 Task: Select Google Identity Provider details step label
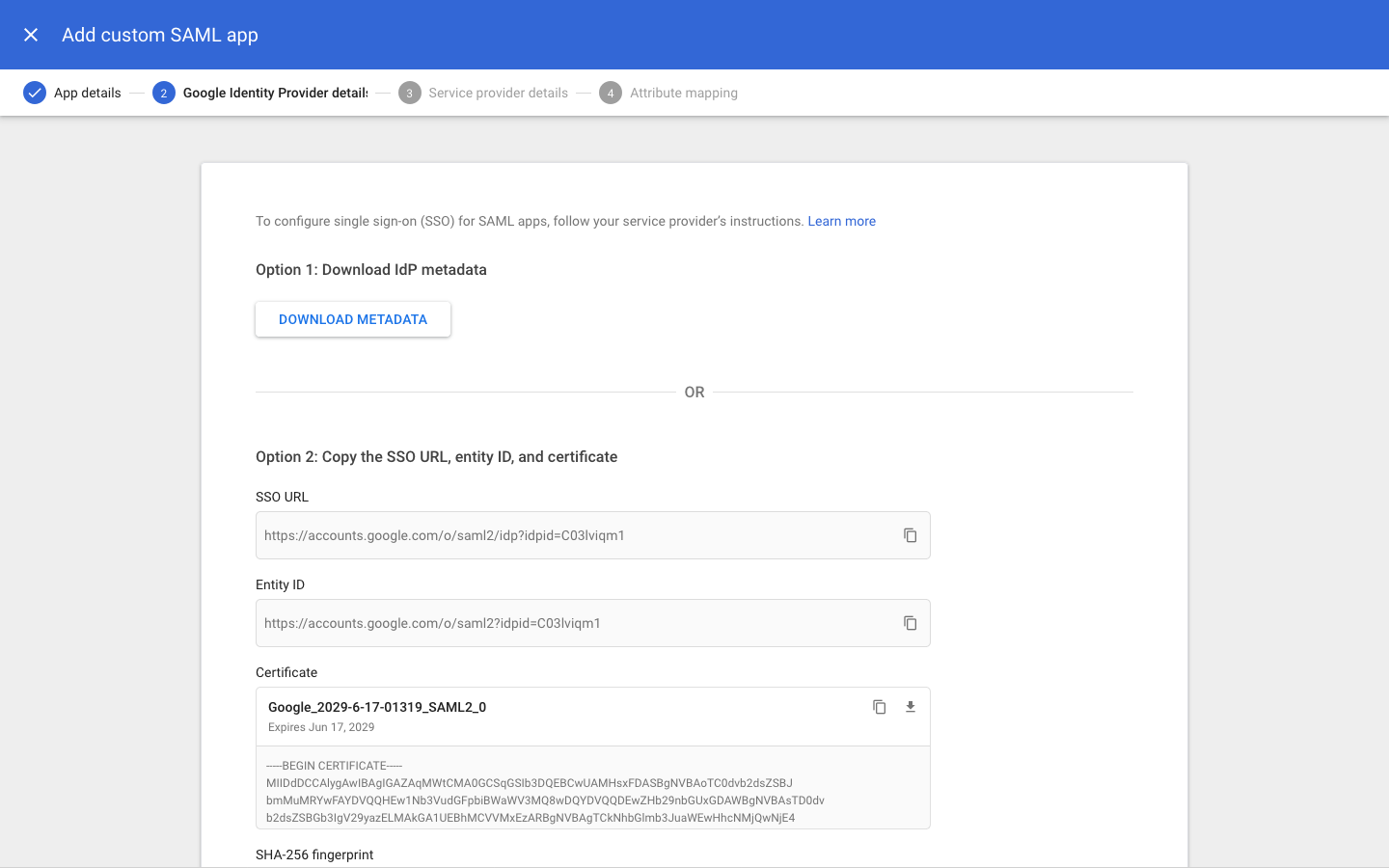[x=275, y=93]
